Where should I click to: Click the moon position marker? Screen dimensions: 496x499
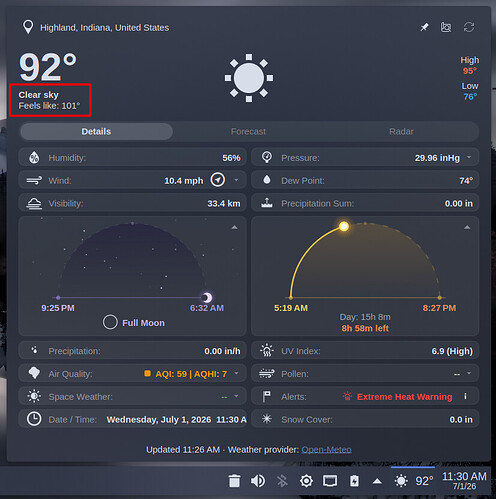pyautogui.click(x=207, y=297)
